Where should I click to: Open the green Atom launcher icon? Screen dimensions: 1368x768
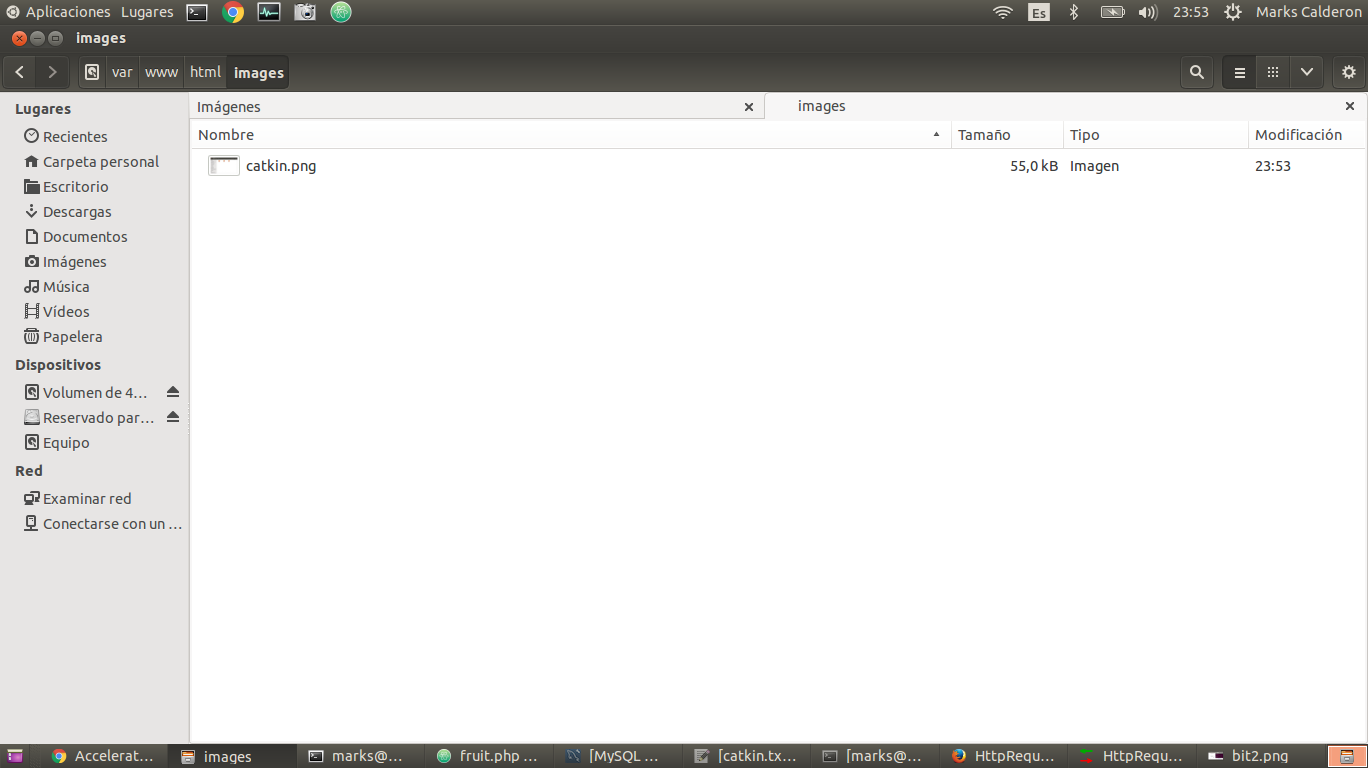pos(341,12)
